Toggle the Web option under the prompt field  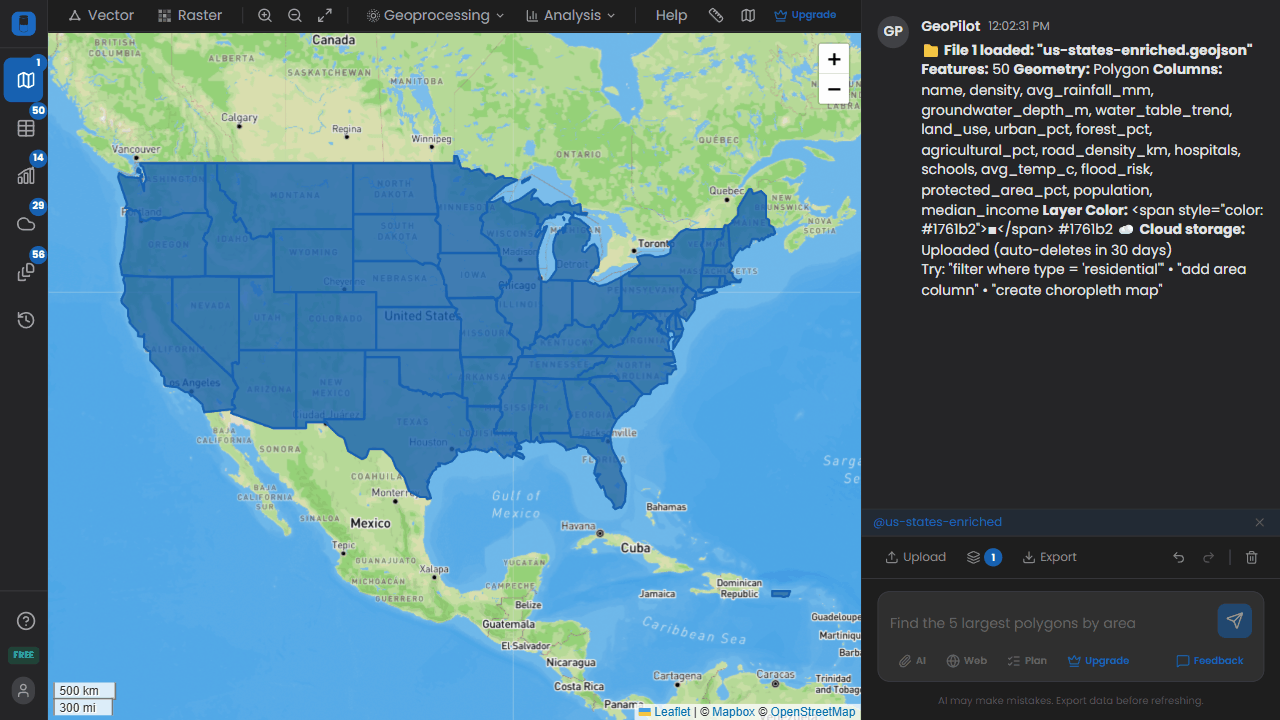point(966,661)
